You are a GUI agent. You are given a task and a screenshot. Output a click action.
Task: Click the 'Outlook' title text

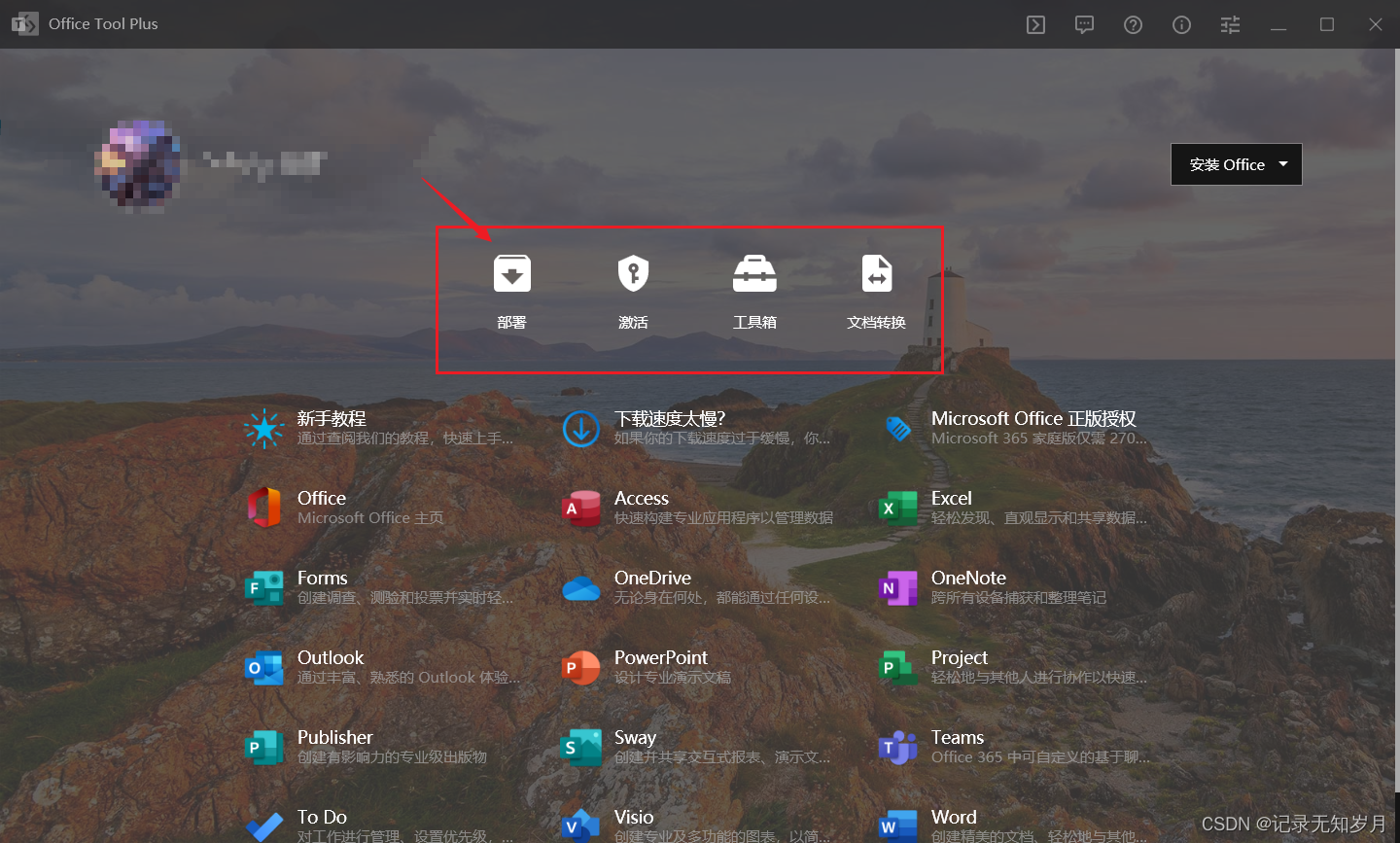(331, 657)
